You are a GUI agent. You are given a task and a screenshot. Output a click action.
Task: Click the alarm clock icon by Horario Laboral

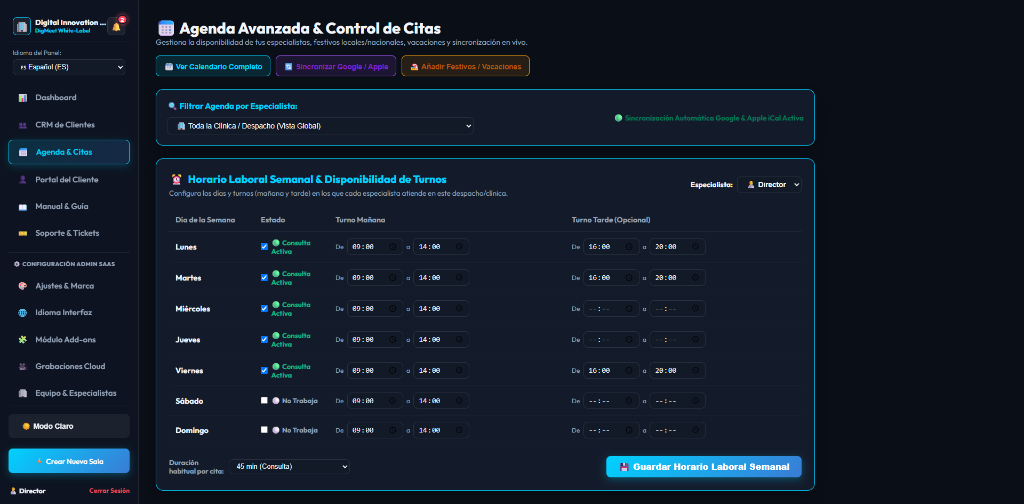tap(176, 180)
